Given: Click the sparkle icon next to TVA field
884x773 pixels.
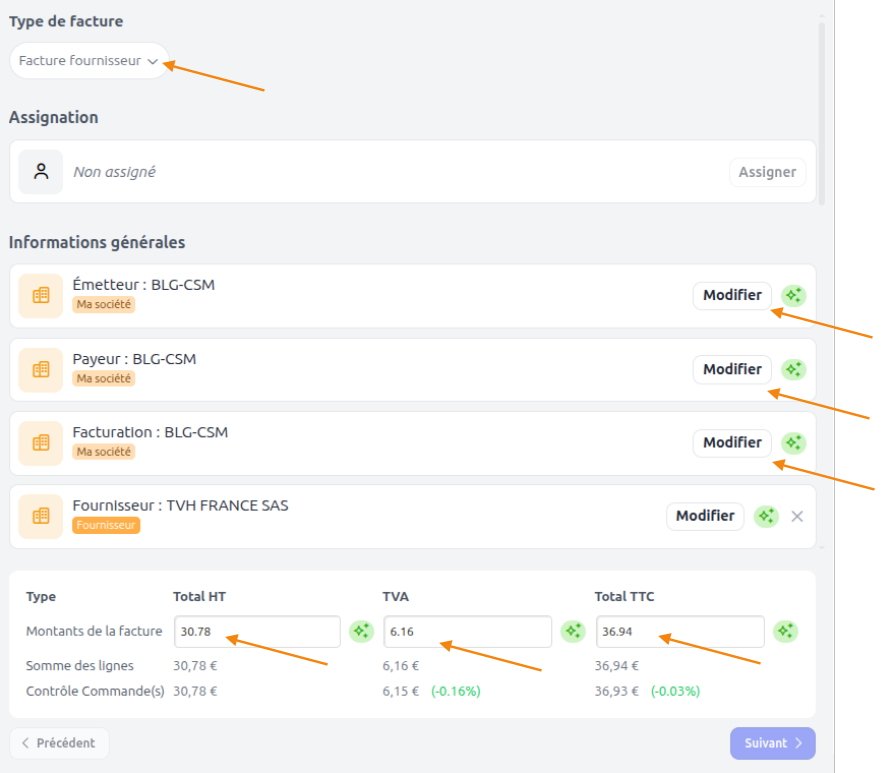Looking at the screenshot, I should 573,631.
